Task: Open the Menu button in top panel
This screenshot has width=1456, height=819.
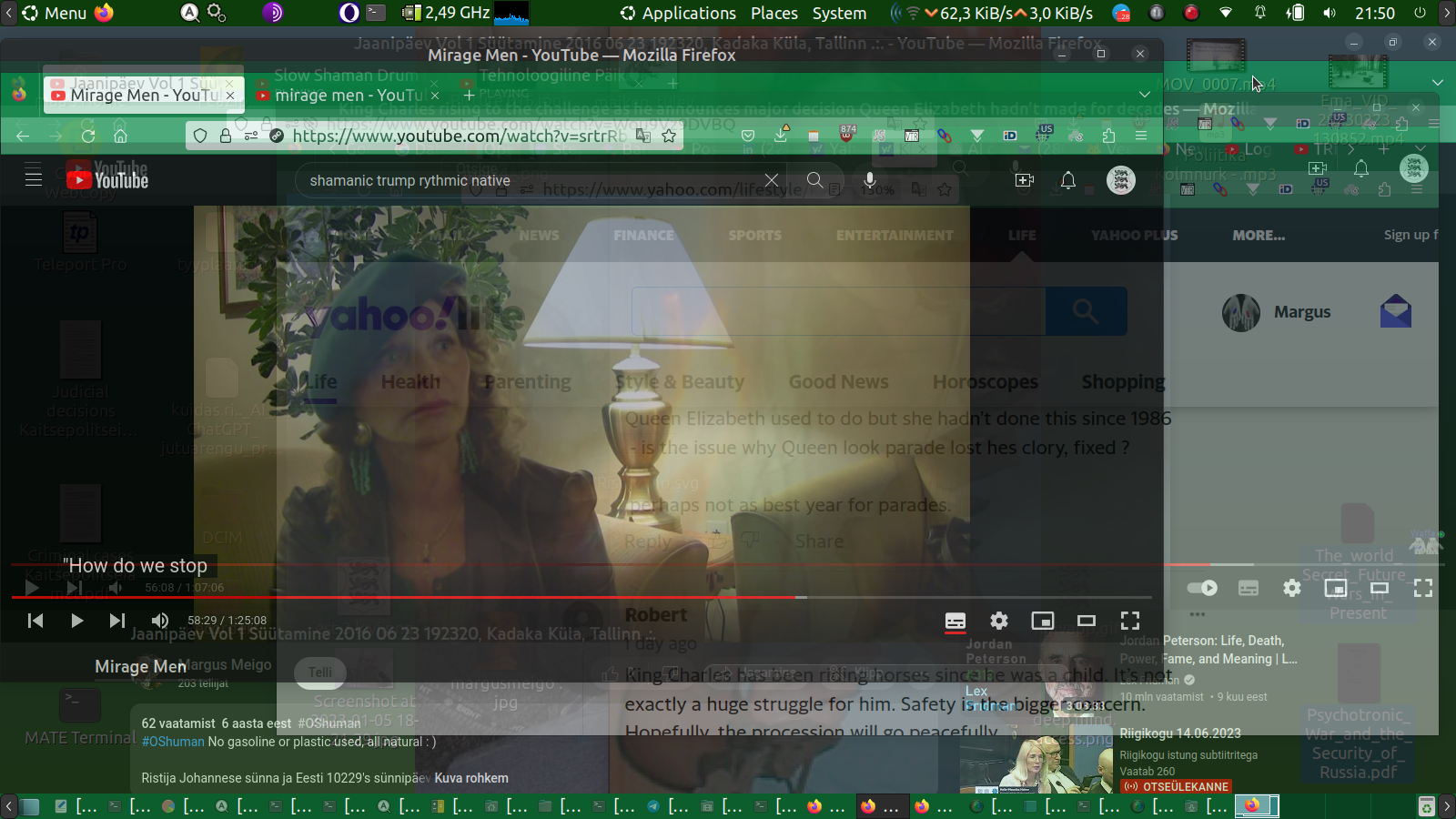Action: click(56, 13)
